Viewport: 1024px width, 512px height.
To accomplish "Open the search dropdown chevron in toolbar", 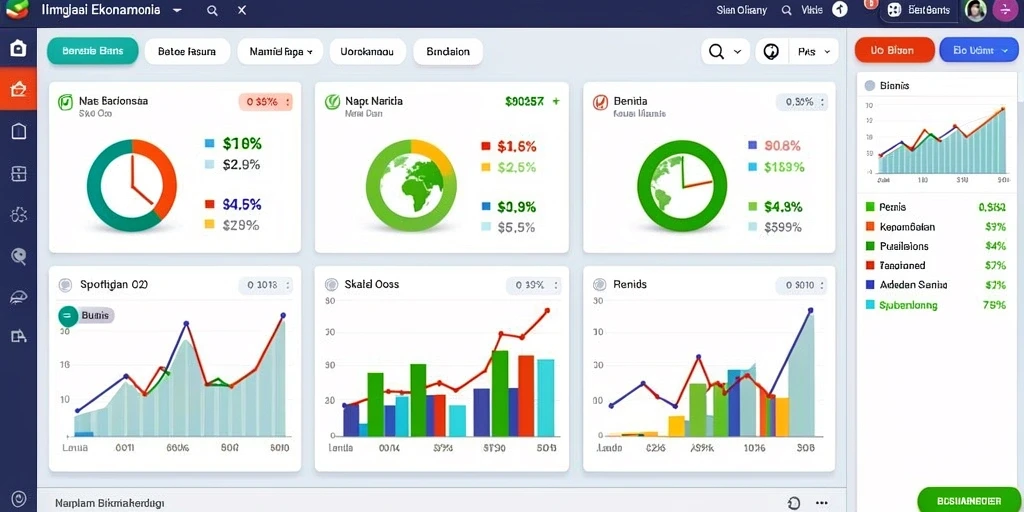I will 738,52.
